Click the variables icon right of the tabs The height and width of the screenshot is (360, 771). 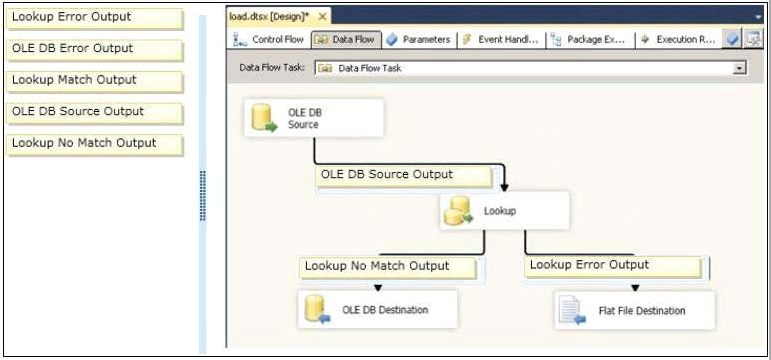tap(733, 39)
